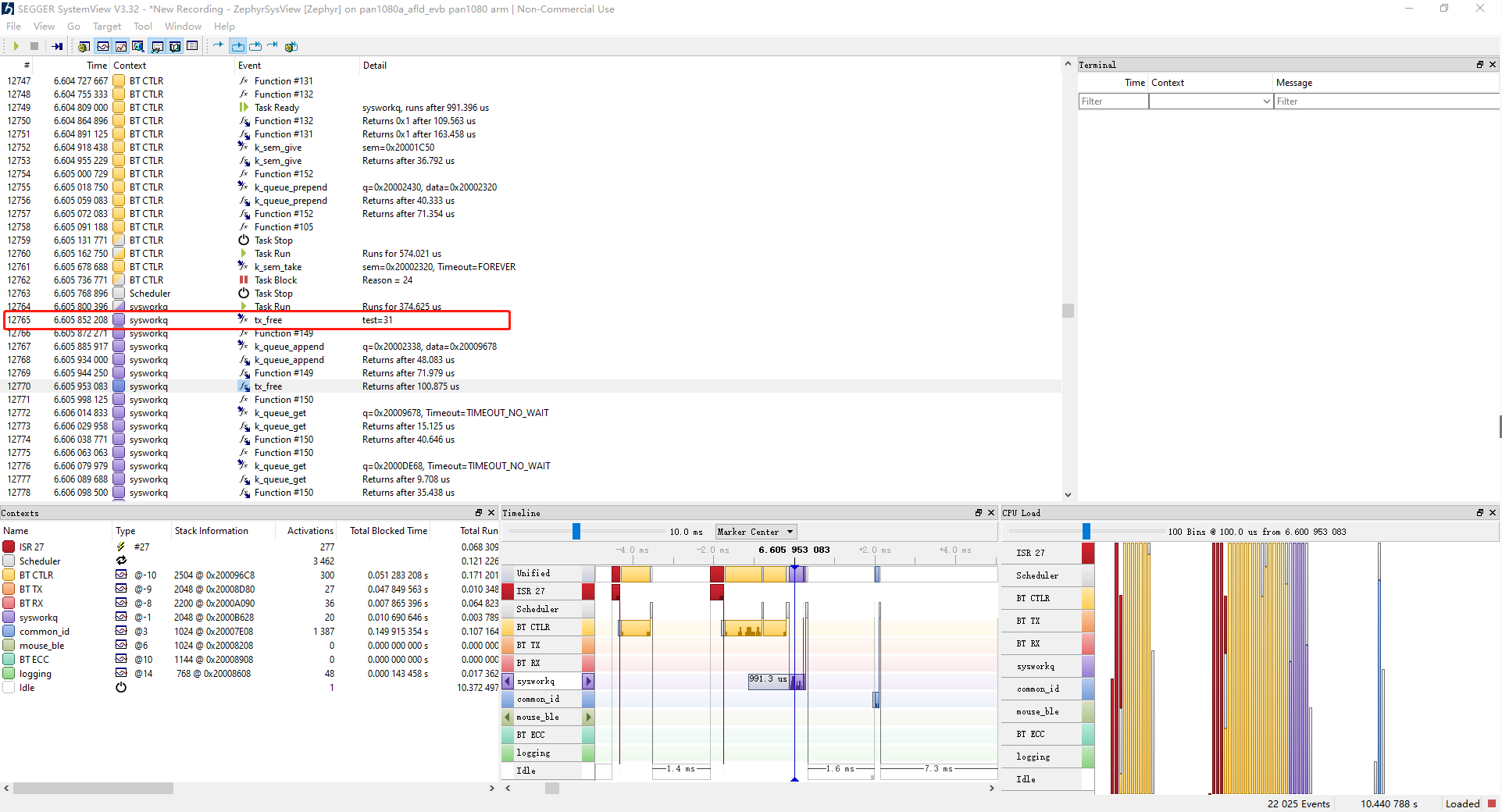Adjust the Timeline zoom slider handle
Image resolution: width=1502 pixels, height=812 pixels.
(576, 532)
